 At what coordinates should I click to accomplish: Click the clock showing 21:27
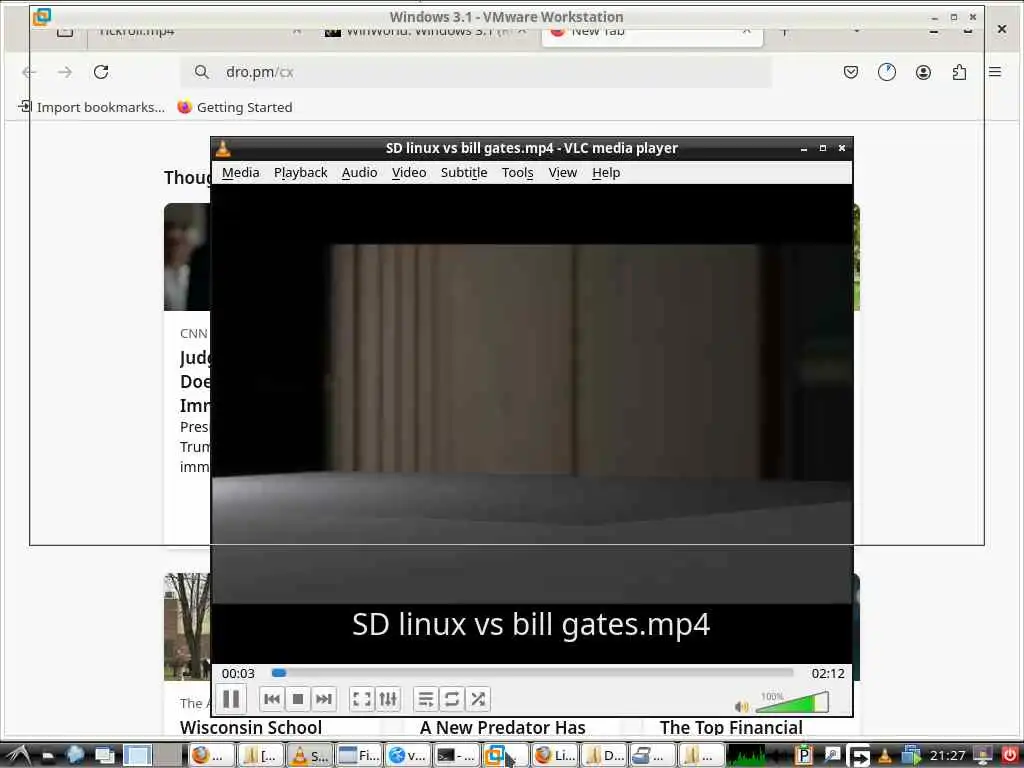click(947, 756)
